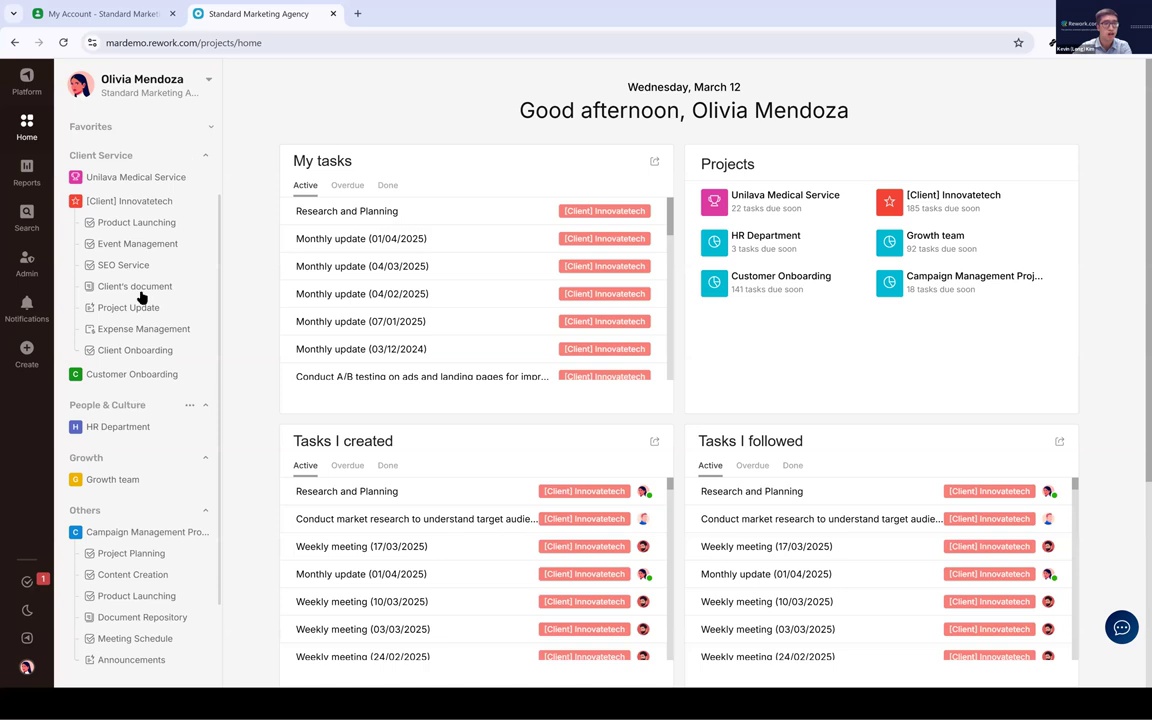Collapse the People & Culture section
The width and height of the screenshot is (1152, 720).
pyautogui.click(x=206, y=405)
